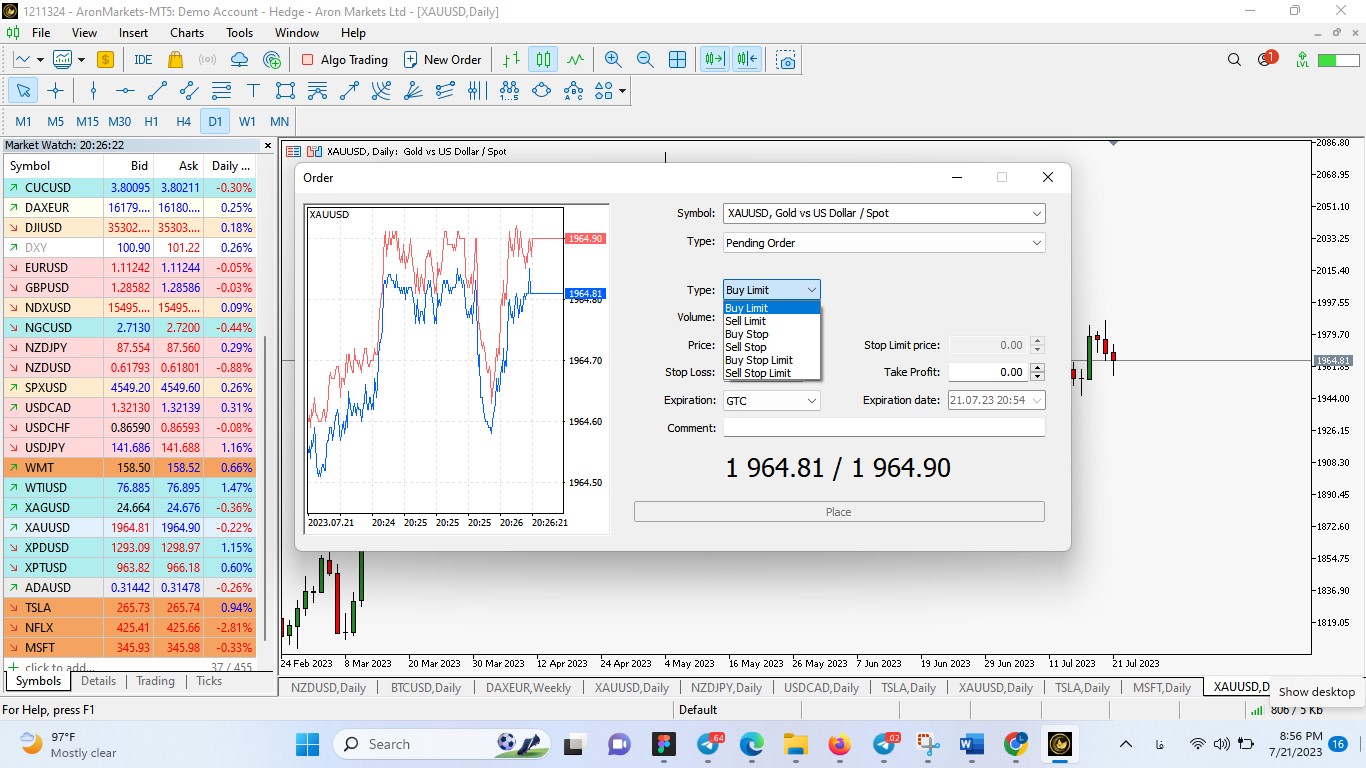Toggle Algo Trading on or off
The image size is (1366, 768).
click(344, 60)
